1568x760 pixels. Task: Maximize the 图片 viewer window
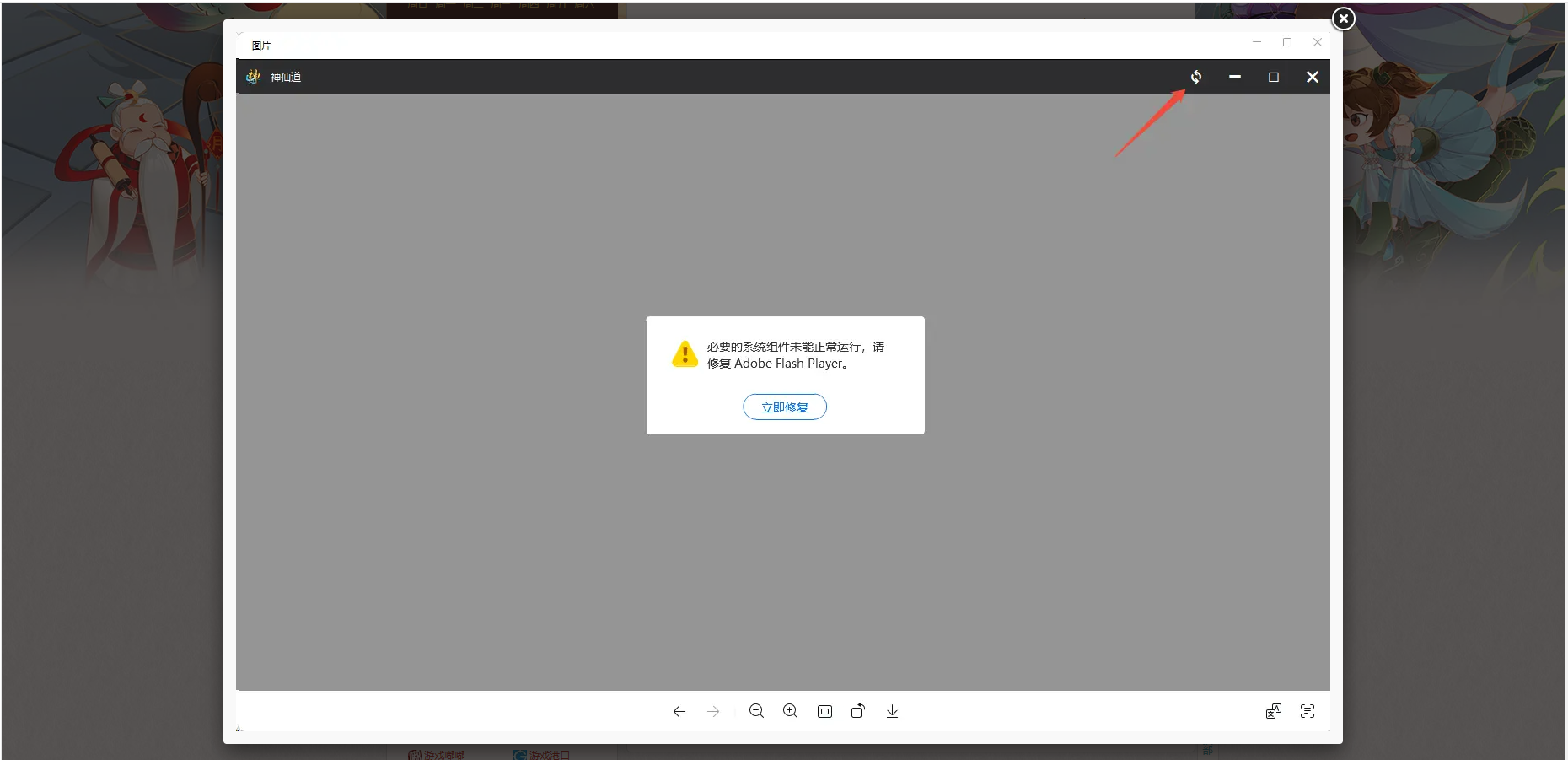click(1286, 42)
